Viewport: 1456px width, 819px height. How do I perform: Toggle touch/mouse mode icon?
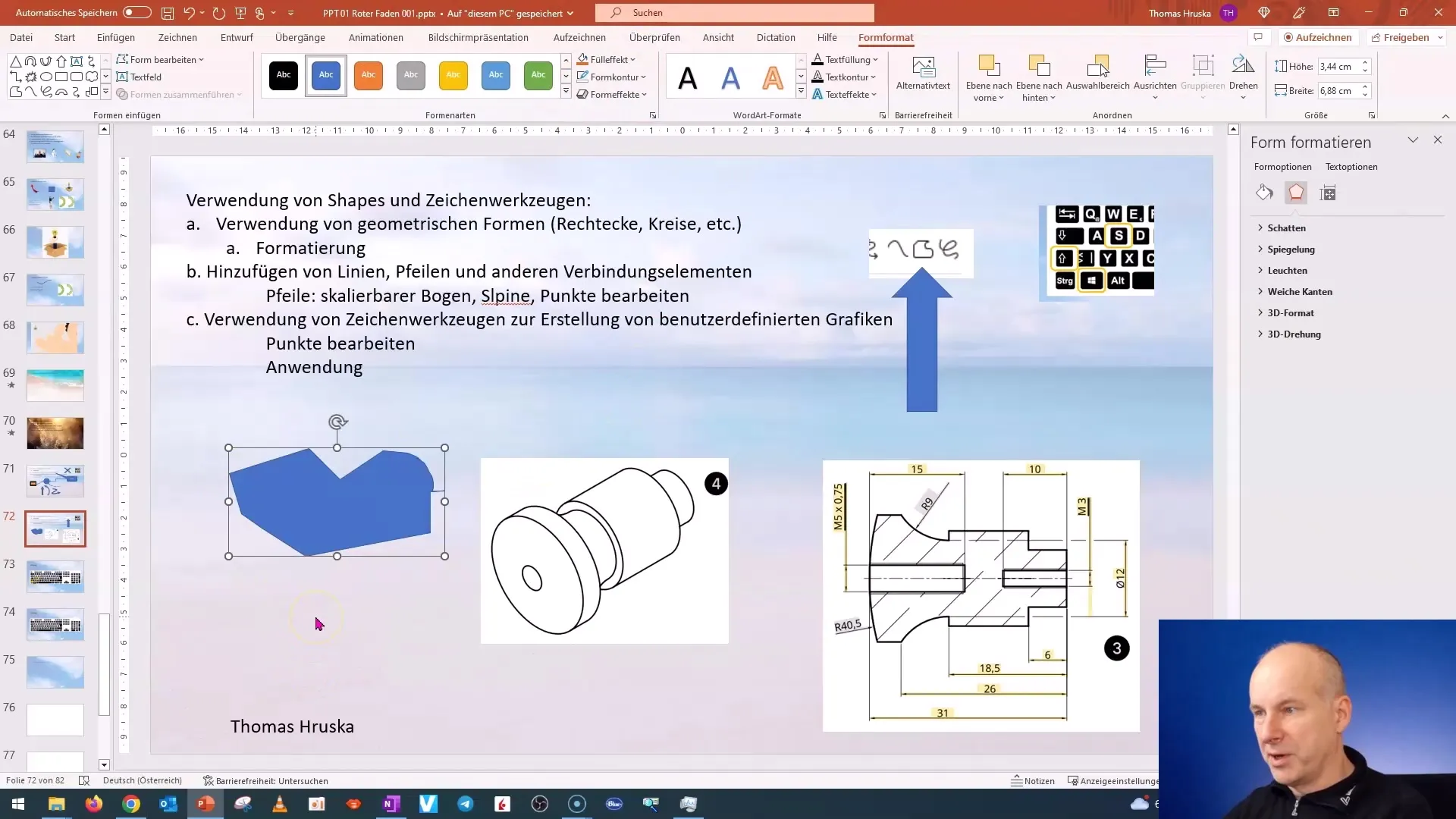point(259,13)
